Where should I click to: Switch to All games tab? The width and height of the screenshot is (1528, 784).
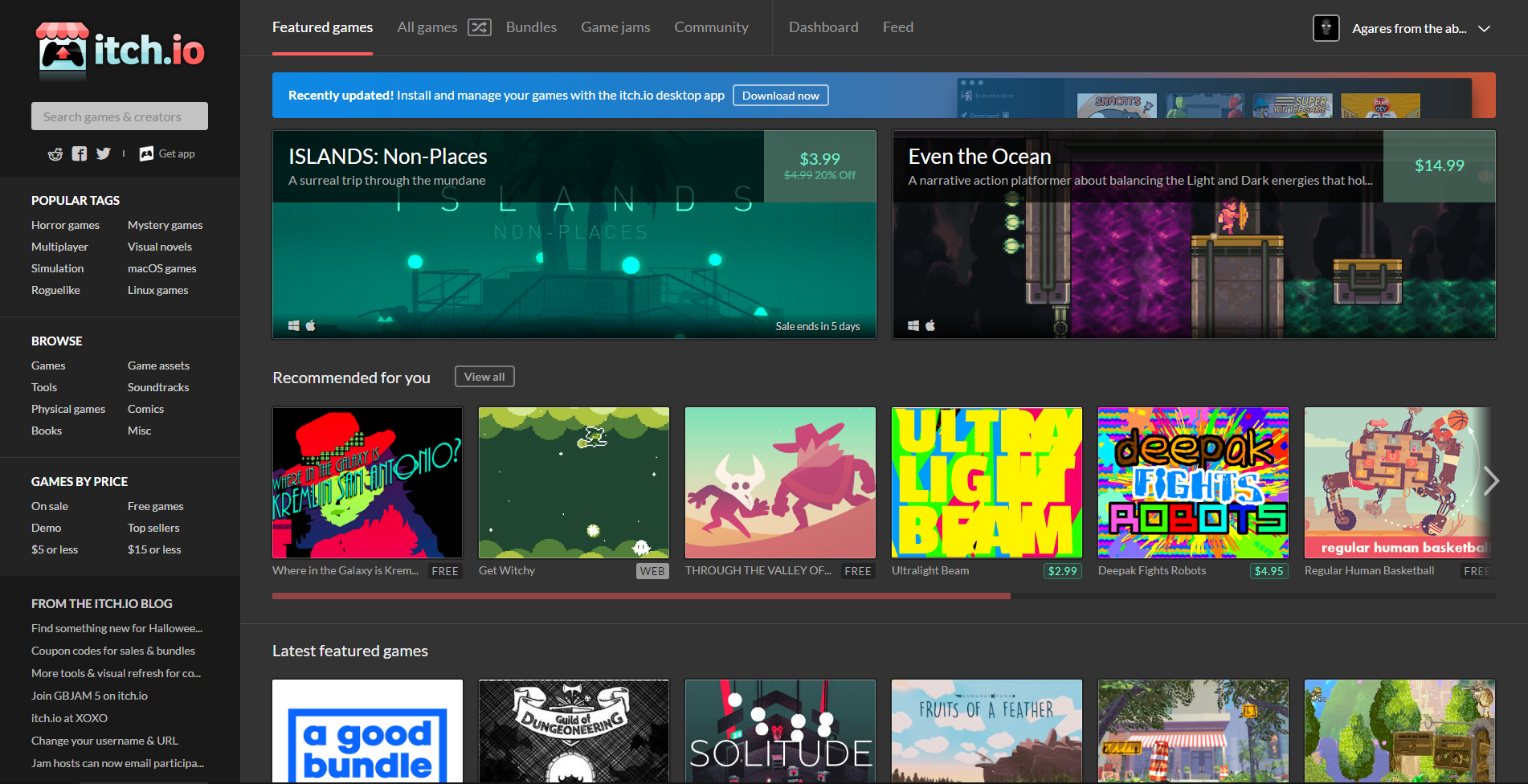[427, 27]
